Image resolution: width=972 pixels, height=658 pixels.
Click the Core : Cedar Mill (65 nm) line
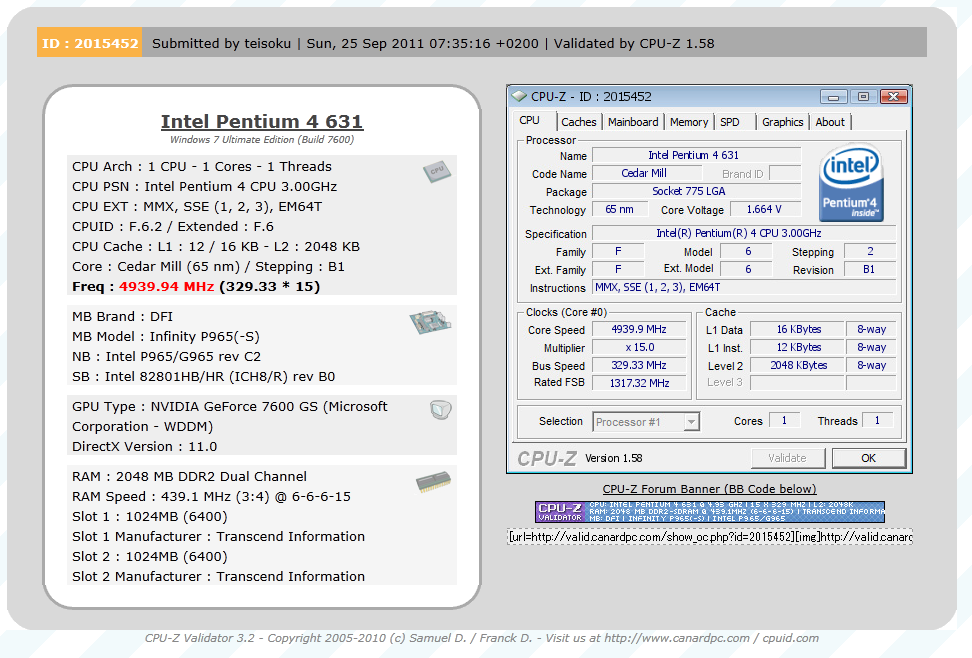pos(208,267)
